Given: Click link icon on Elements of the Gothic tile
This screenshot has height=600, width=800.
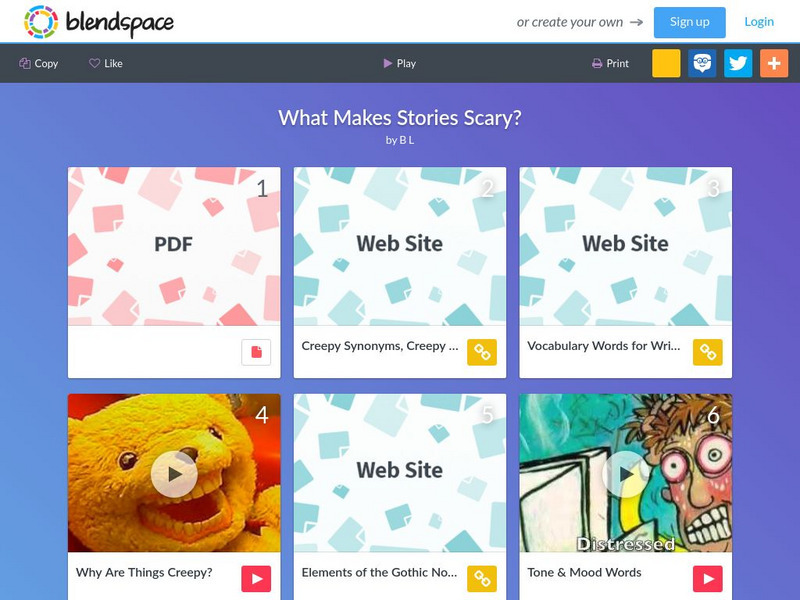Looking at the screenshot, I should point(482,579).
